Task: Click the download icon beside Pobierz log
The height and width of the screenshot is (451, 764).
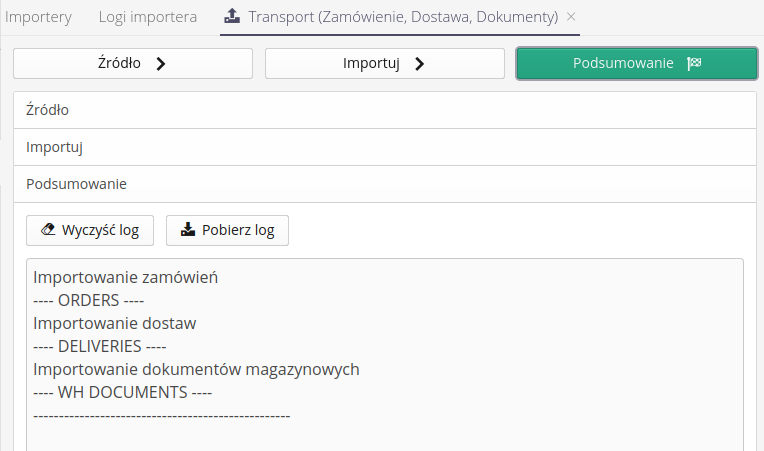Action: 187,230
